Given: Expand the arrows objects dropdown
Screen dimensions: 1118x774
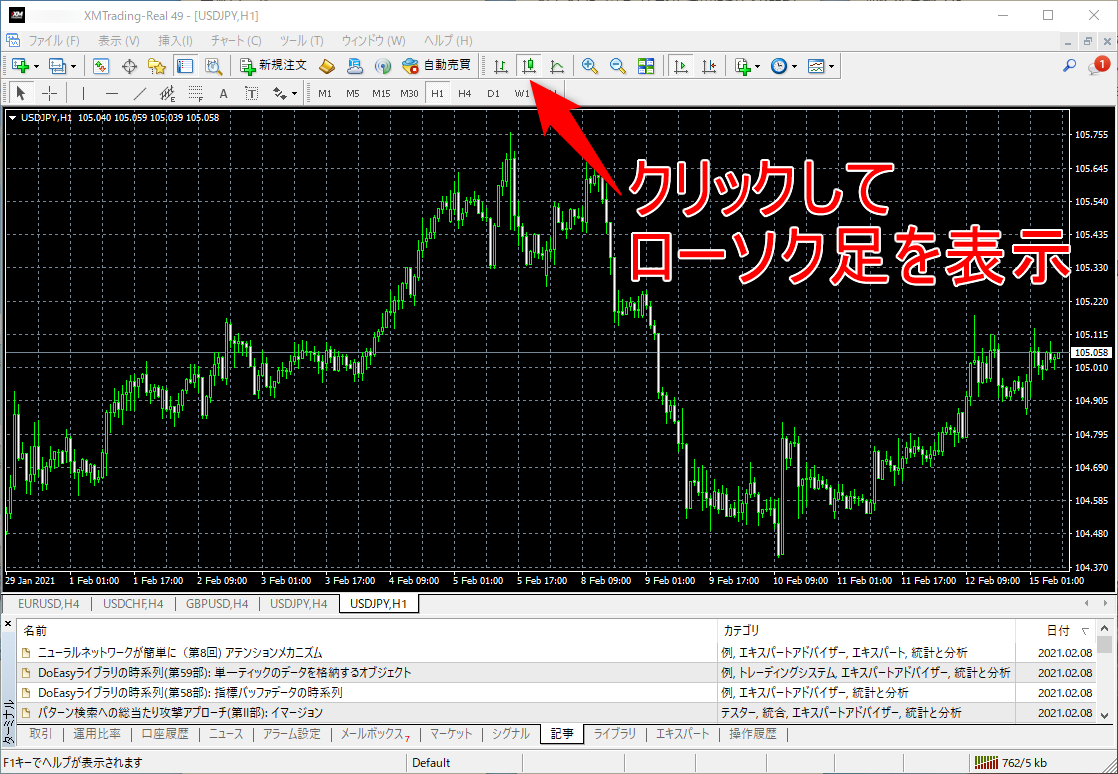Looking at the screenshot, I should (x=294, y=93).
